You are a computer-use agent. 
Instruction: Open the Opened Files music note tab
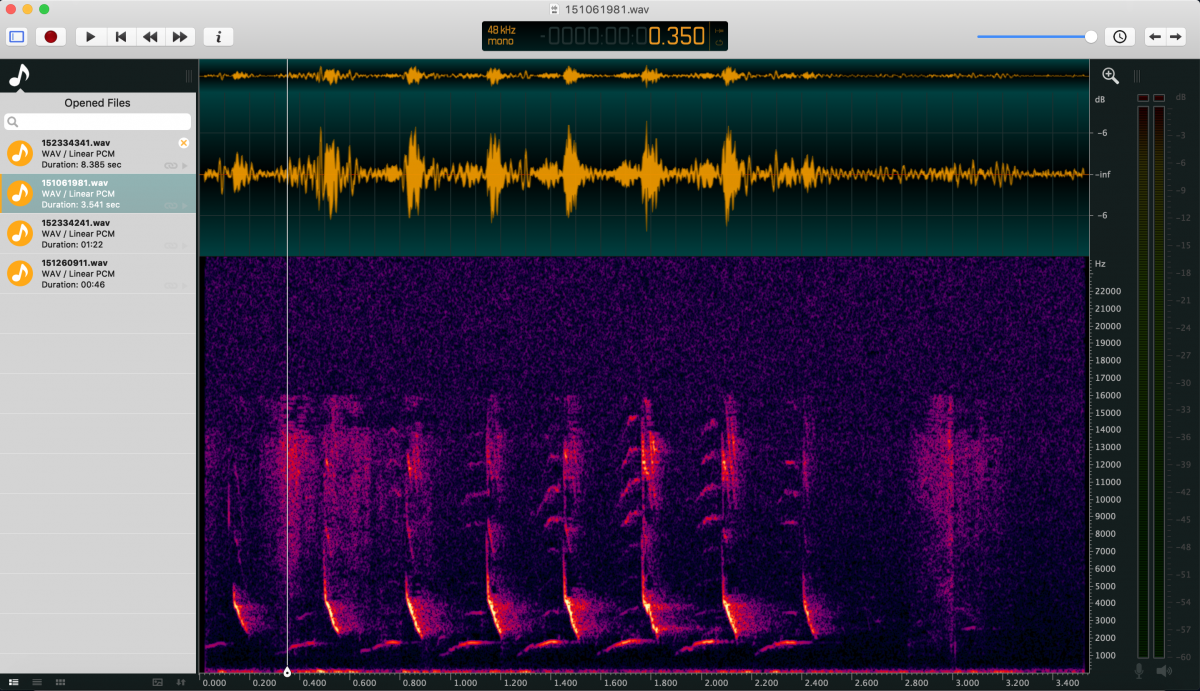click(x=19, y=76)
